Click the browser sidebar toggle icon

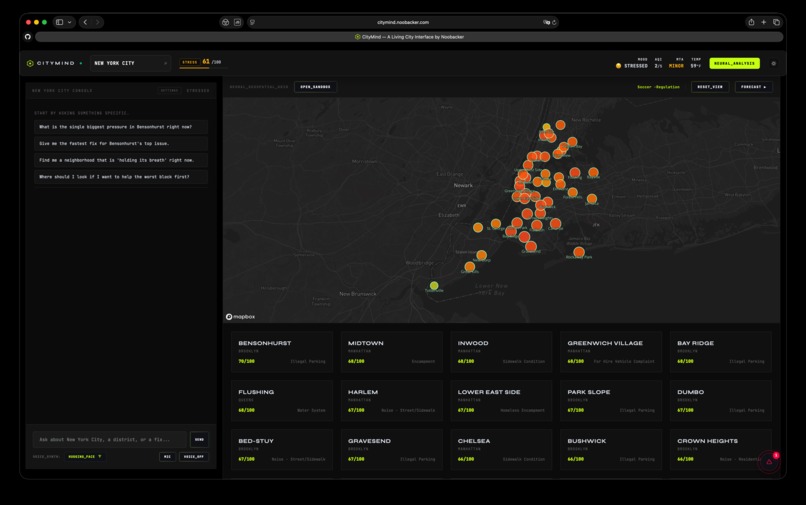60,22
